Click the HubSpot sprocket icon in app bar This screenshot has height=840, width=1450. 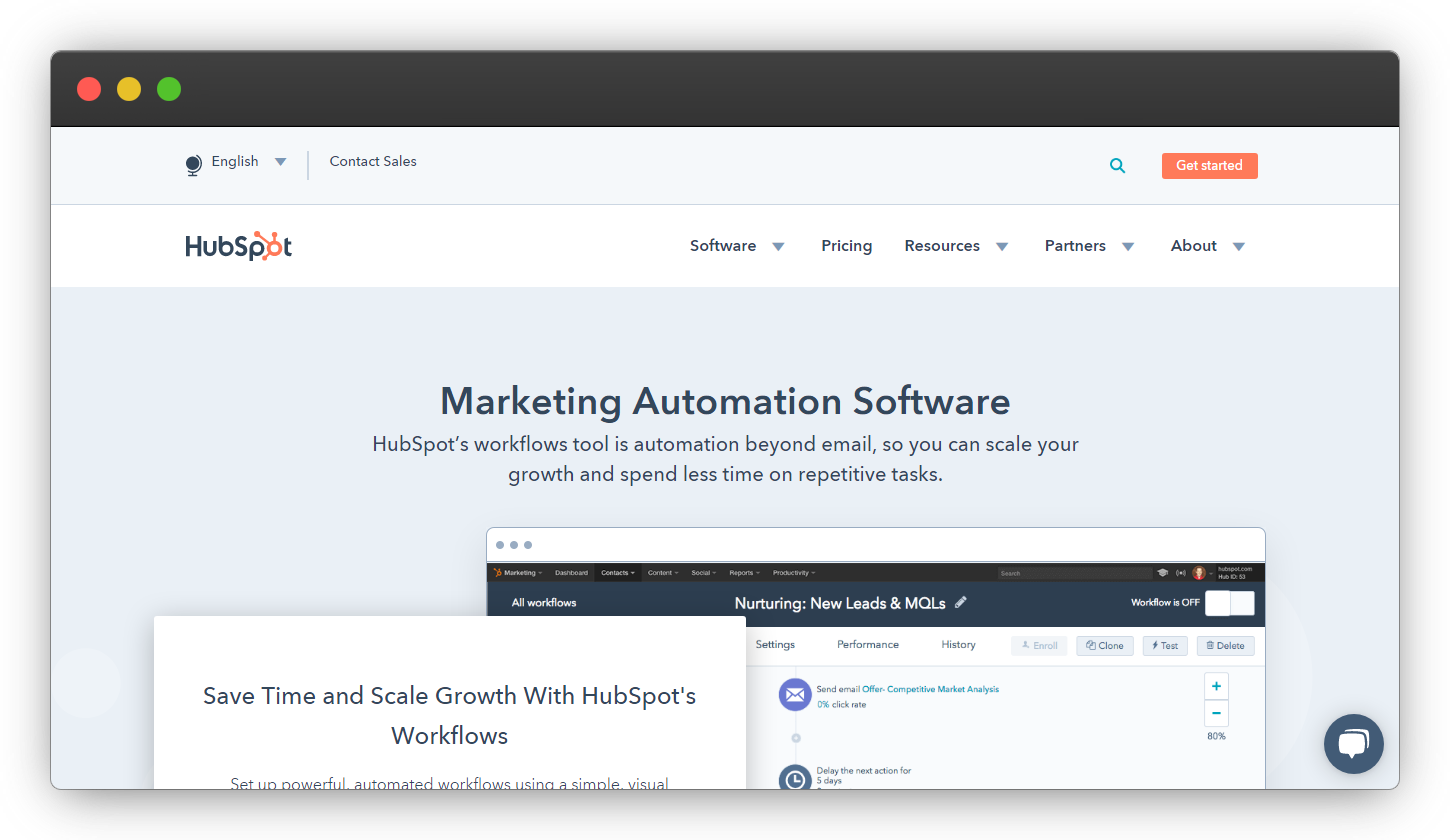tap(497, 573)
